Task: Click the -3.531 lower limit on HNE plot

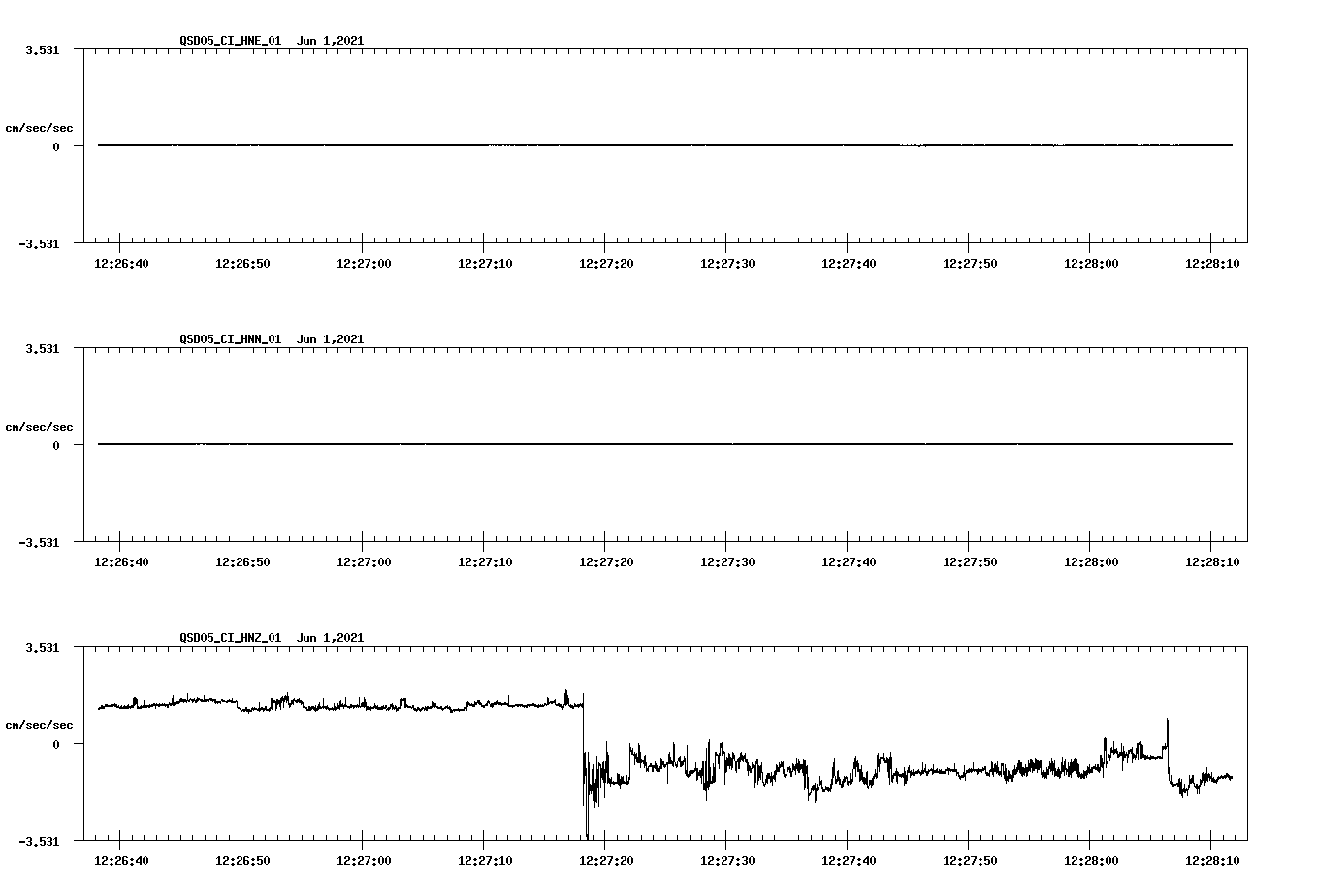Action: [x=39, y=244]
